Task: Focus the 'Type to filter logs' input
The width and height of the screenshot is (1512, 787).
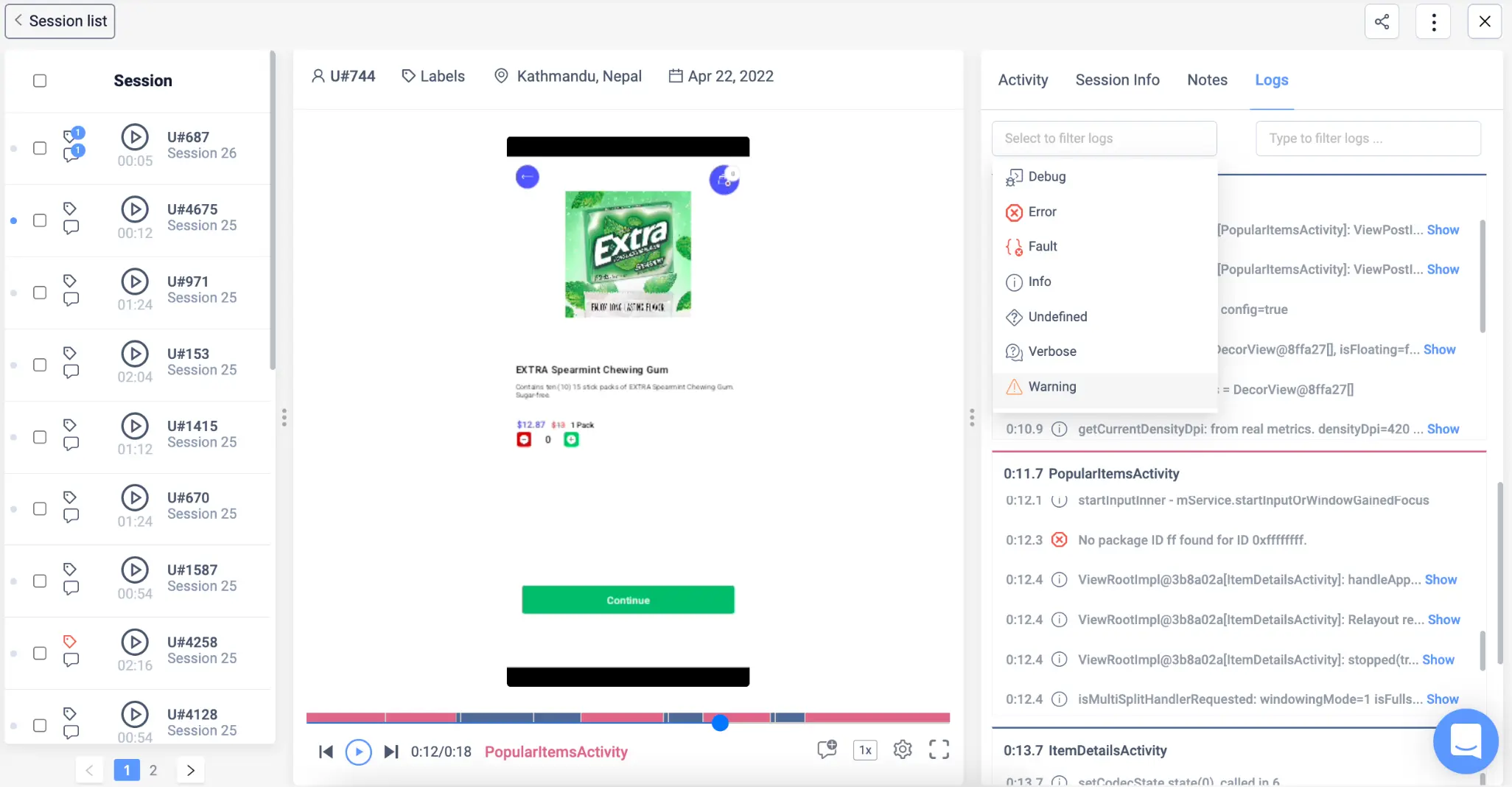Action: tap(1368, 139)
